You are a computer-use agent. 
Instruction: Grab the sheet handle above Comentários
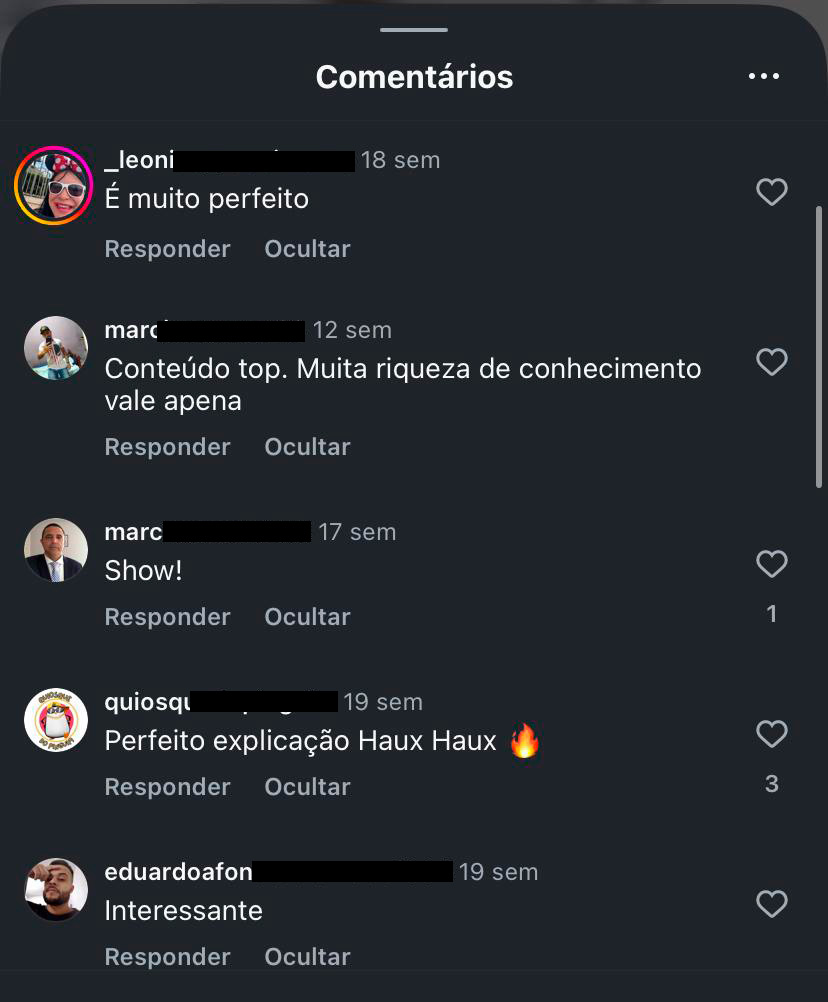point(414,30)
